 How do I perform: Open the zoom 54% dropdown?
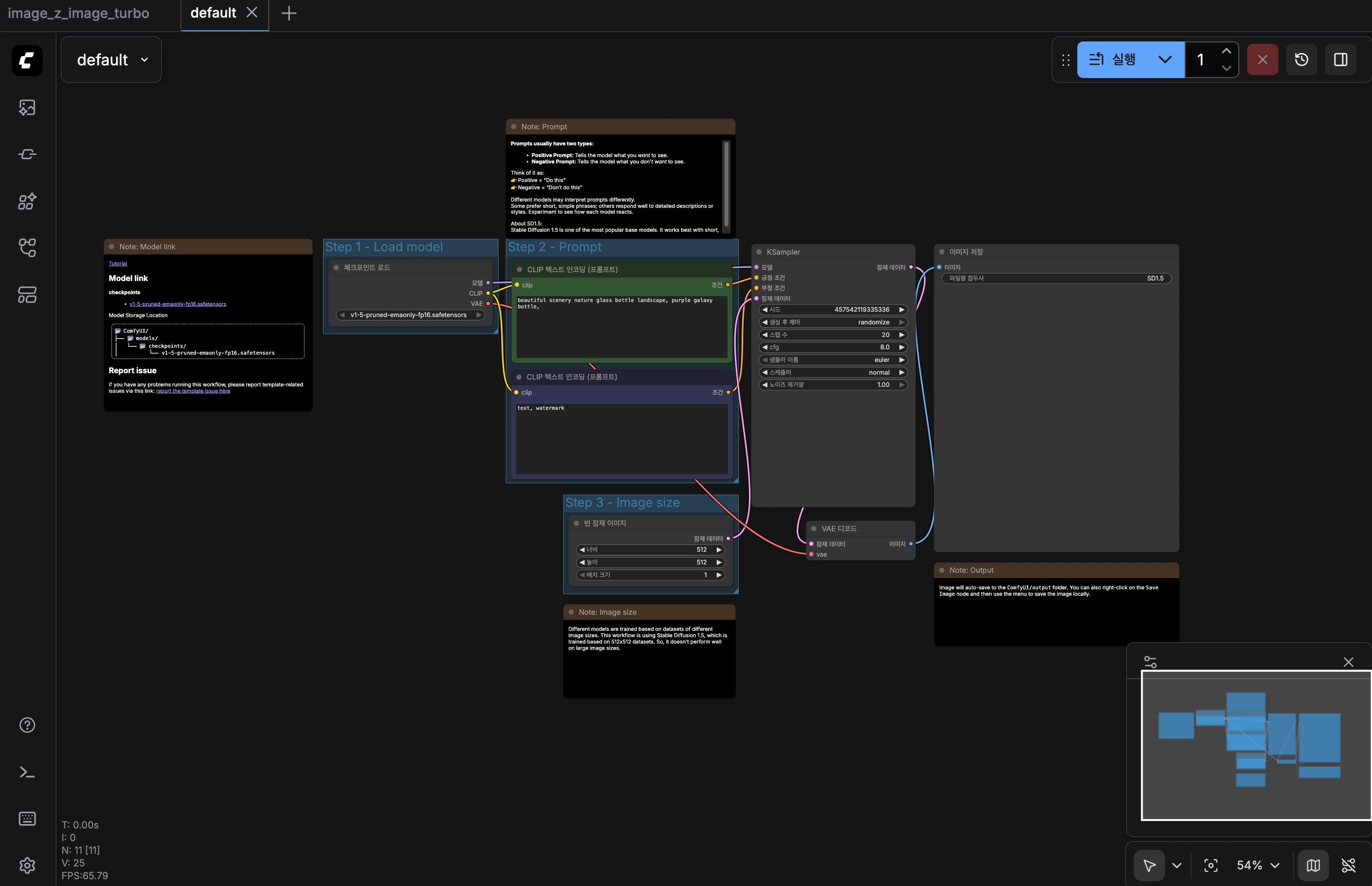click(x=1257, y=866)
